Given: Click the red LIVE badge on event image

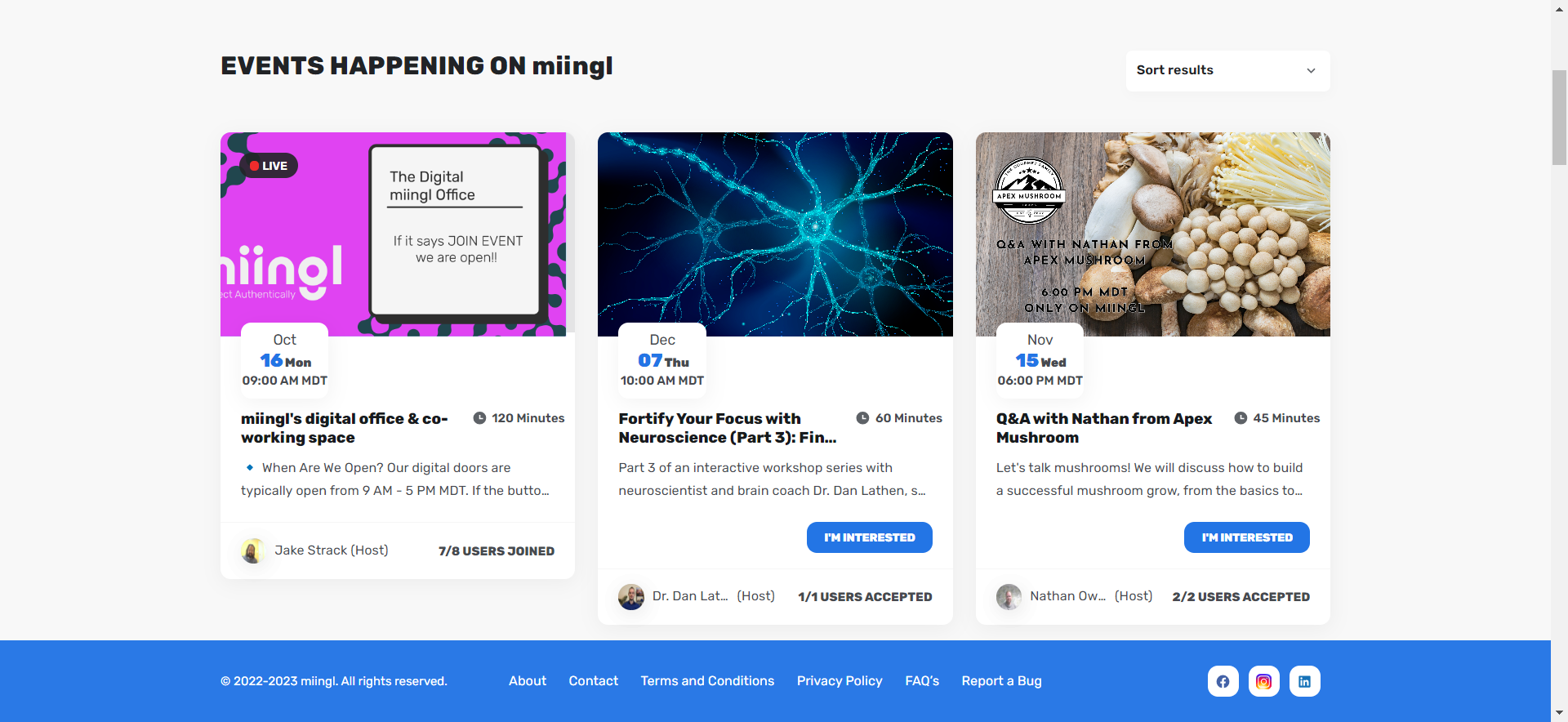Looking at the screenshot, I should (269, 166).
